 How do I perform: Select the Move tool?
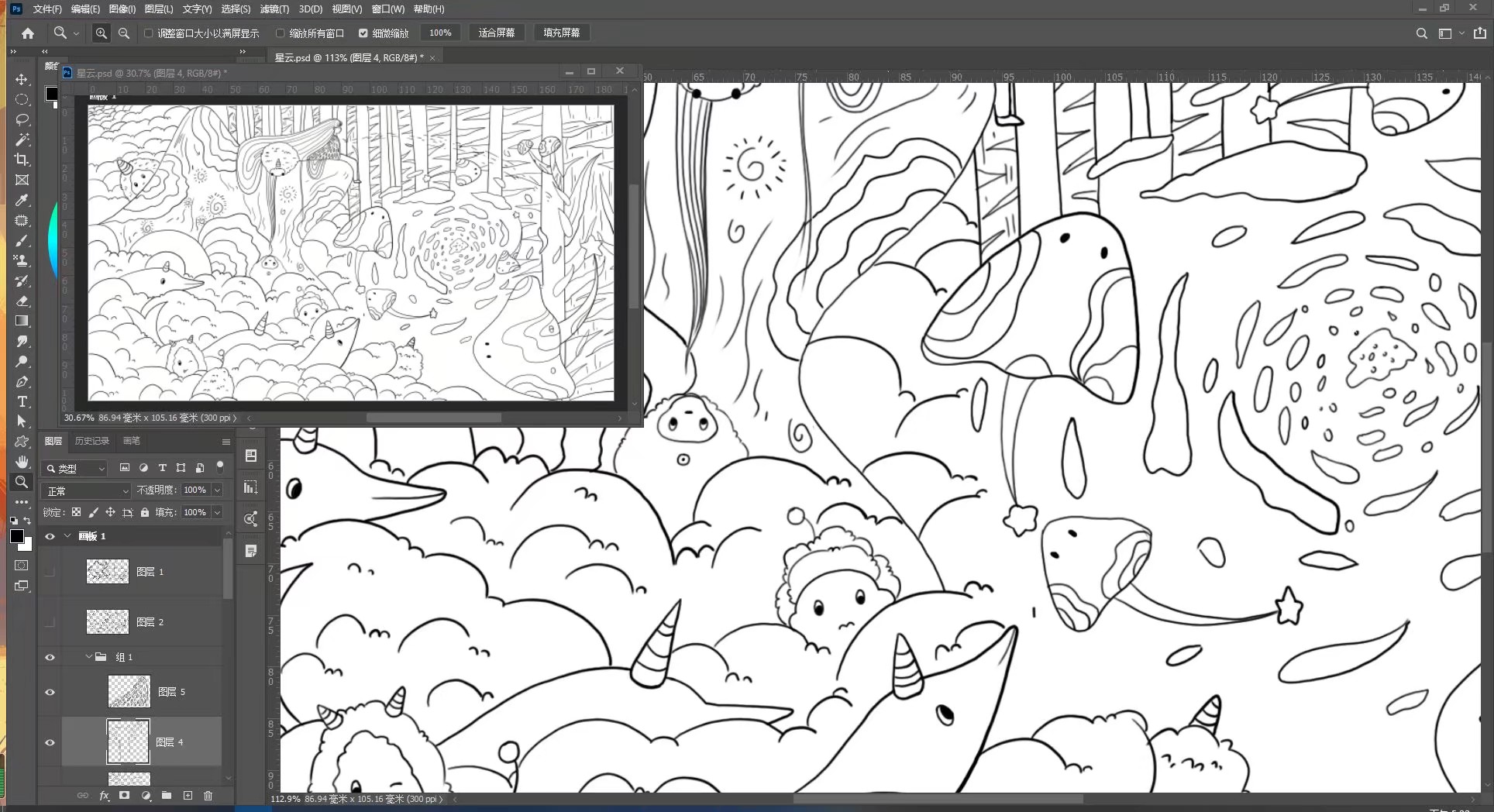[22, 80]
